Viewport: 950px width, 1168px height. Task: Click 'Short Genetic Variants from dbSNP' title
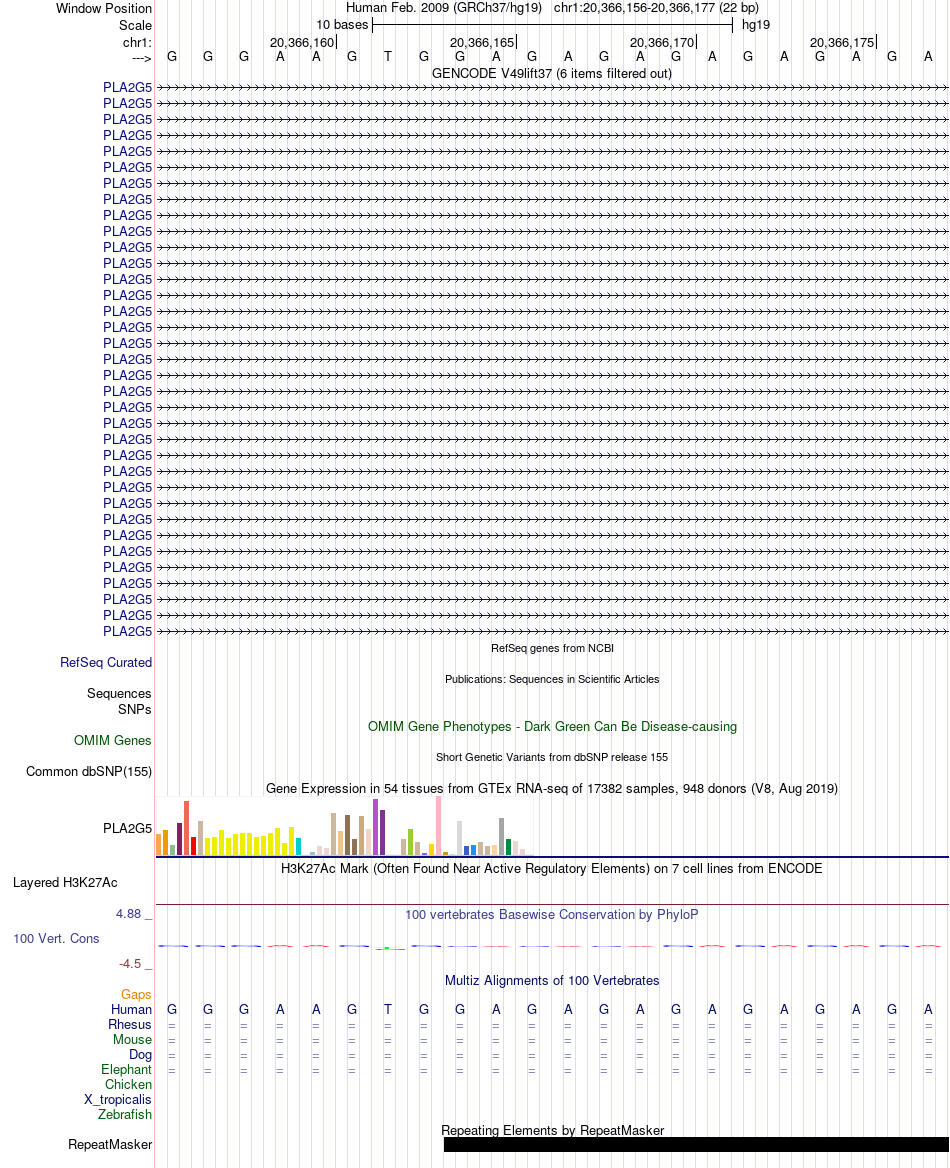pos(552,757)
